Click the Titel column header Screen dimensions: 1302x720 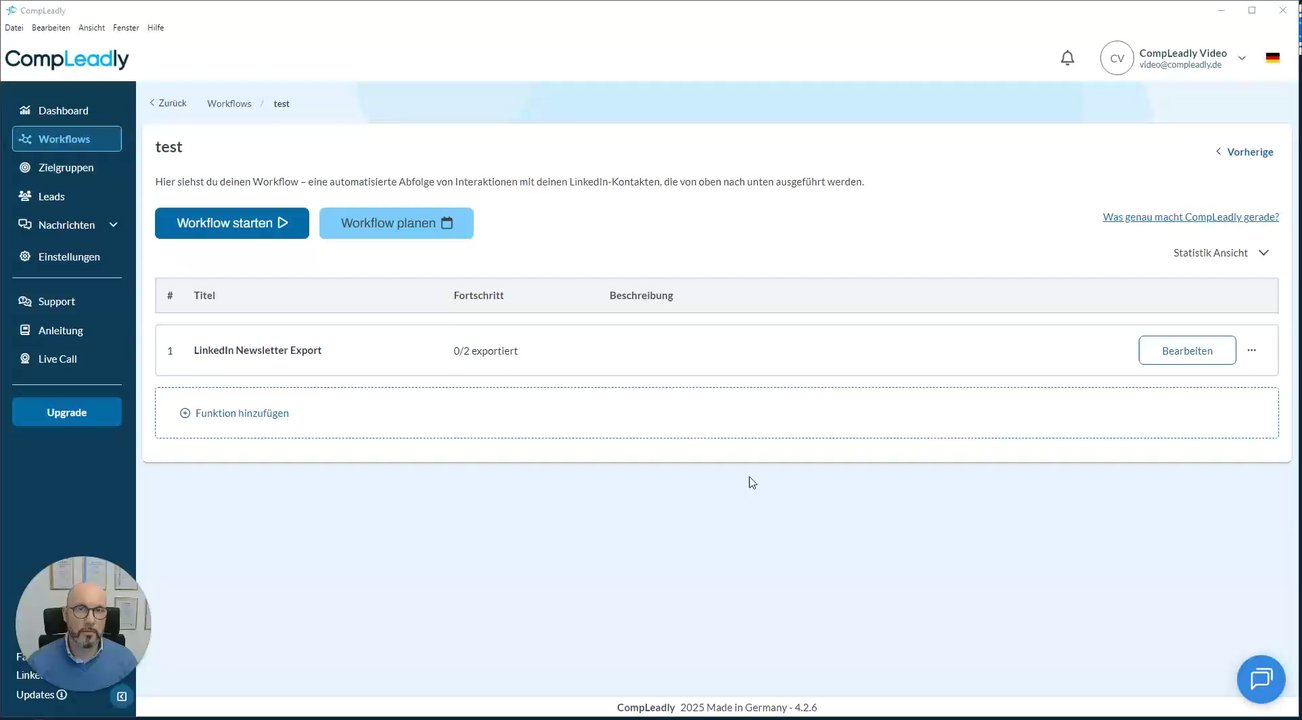204,295
